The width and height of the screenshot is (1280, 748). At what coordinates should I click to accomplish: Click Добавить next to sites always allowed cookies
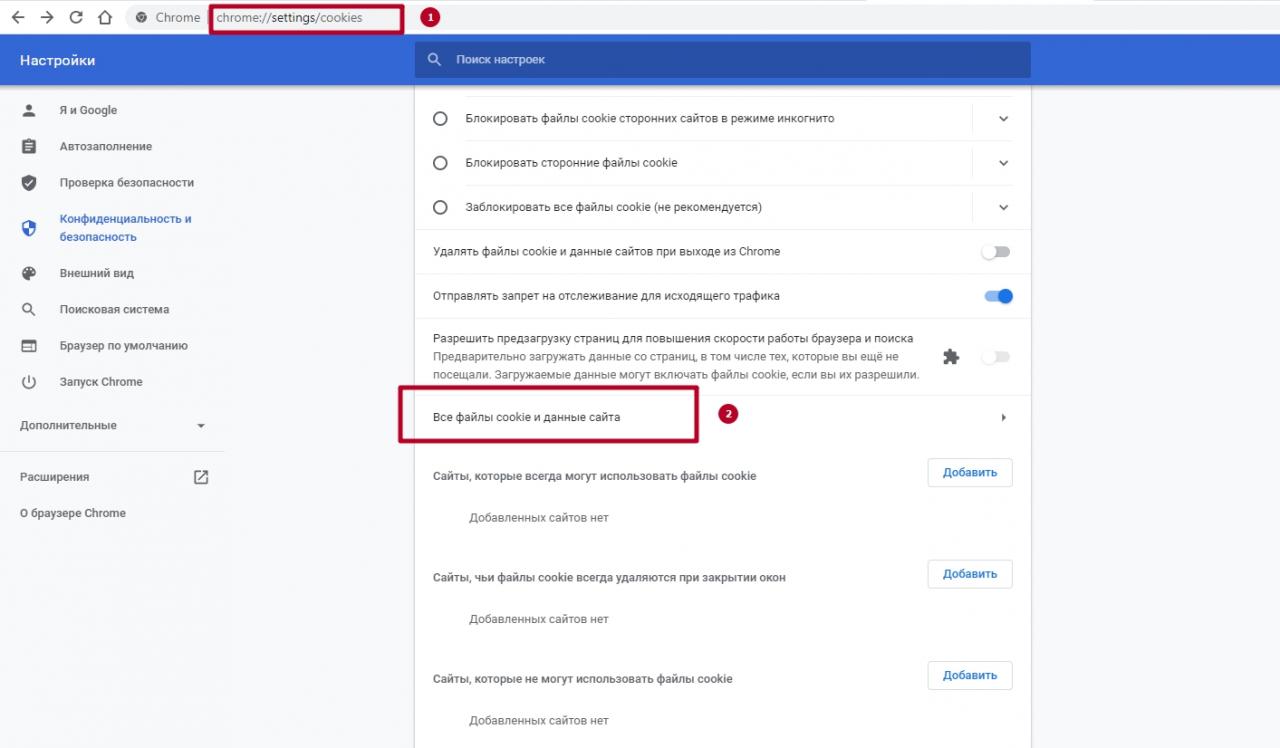tap(968, 472)
